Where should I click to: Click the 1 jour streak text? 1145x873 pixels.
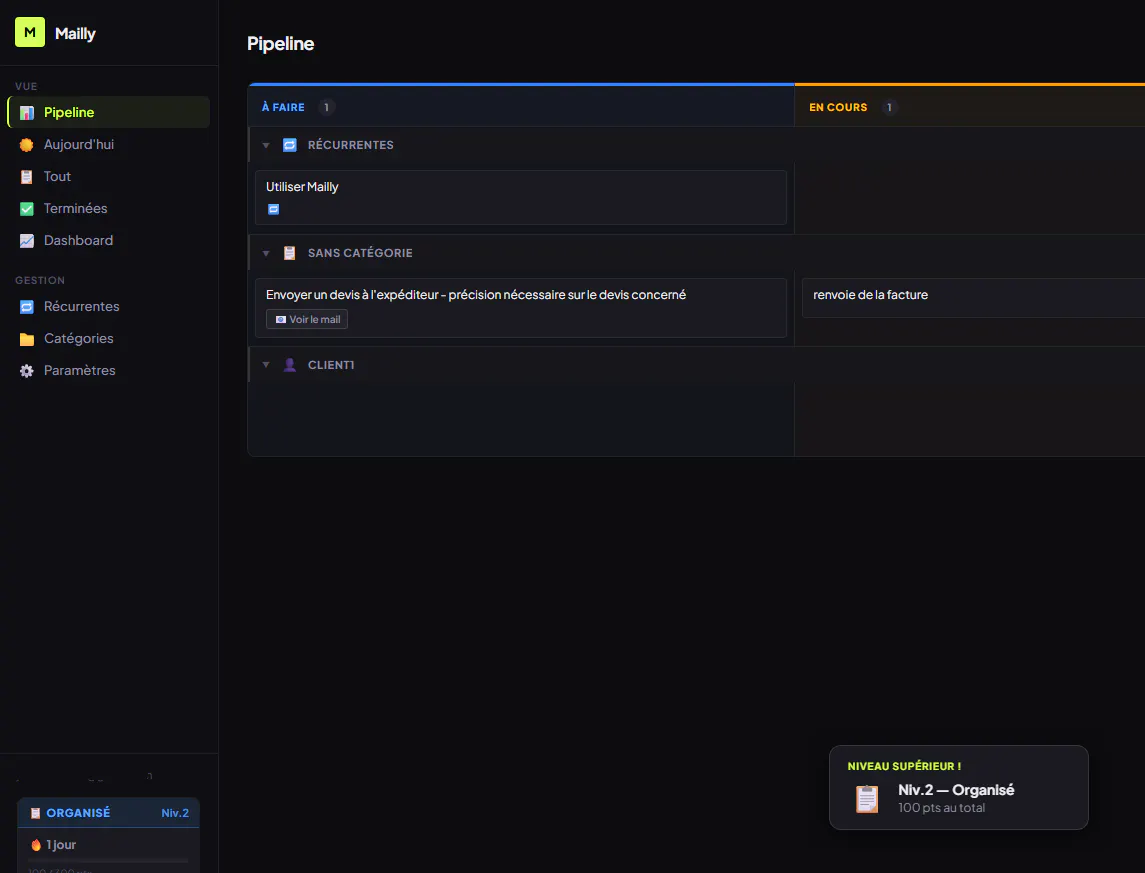click(x=61, y=845)
